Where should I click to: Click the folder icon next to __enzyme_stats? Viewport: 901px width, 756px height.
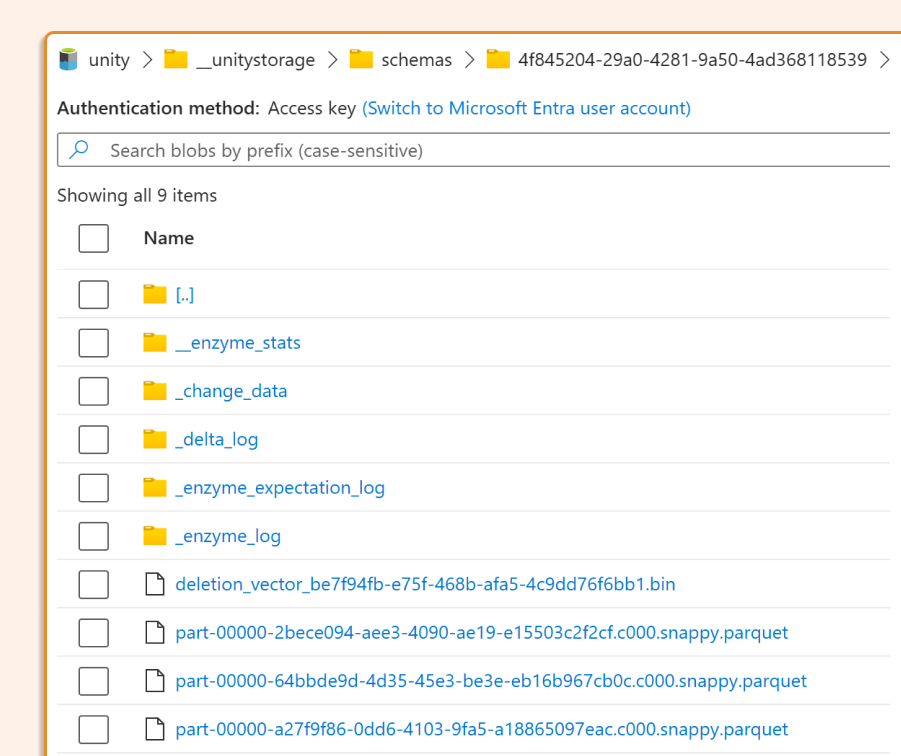click(x=155, y=342)
